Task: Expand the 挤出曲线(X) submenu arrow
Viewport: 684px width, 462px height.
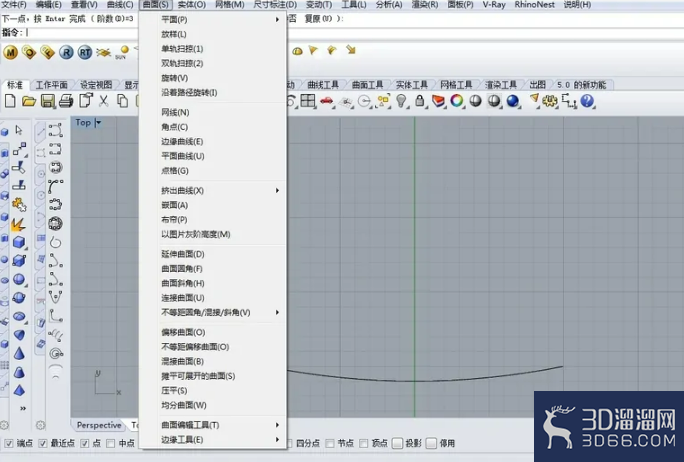Action: coord(277,191)
